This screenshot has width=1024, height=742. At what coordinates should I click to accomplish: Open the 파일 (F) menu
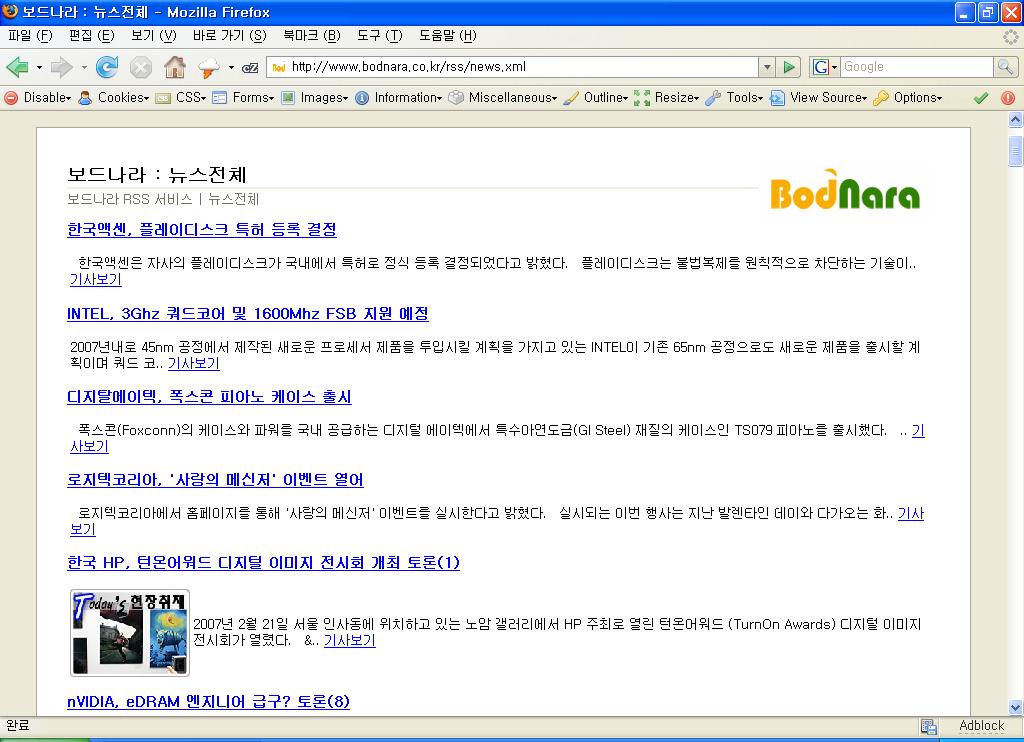(30, 36)
